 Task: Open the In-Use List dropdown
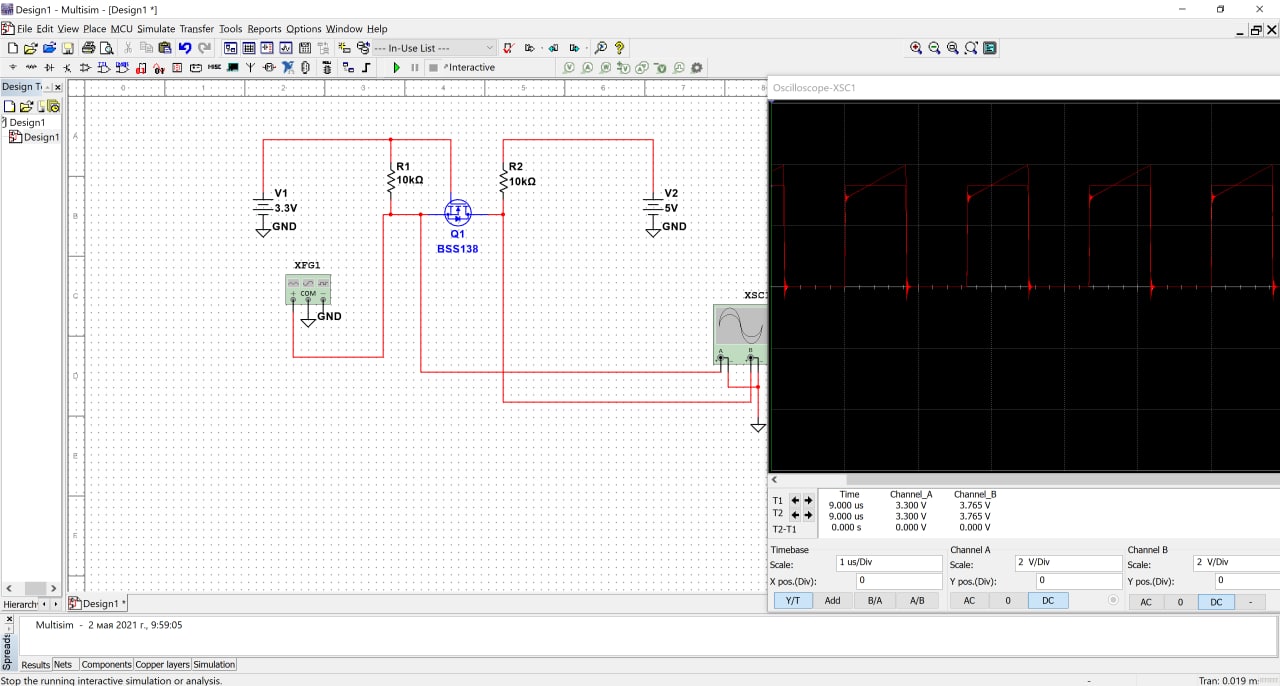489,48
